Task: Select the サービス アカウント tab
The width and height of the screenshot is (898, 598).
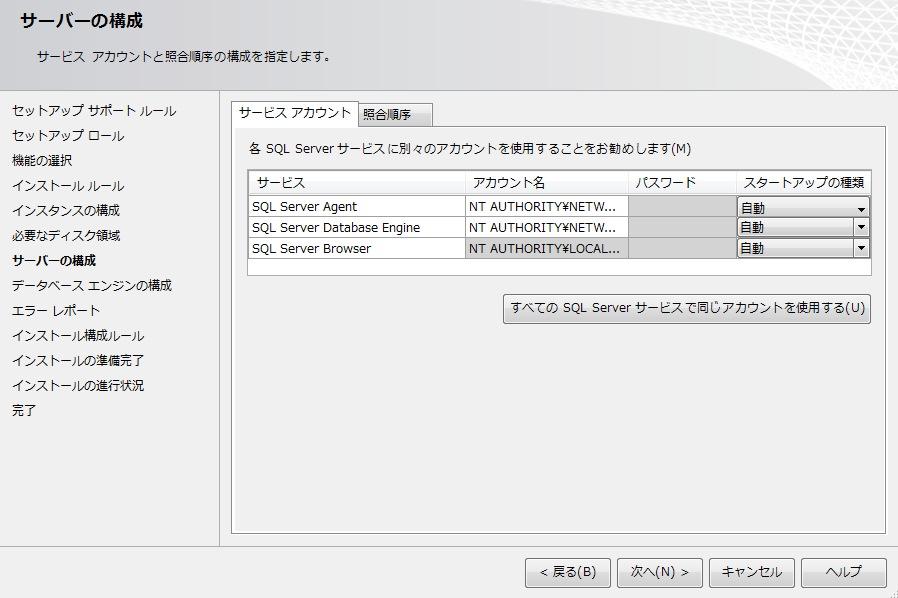Action: pyautogui.click(x=294, y=113)
